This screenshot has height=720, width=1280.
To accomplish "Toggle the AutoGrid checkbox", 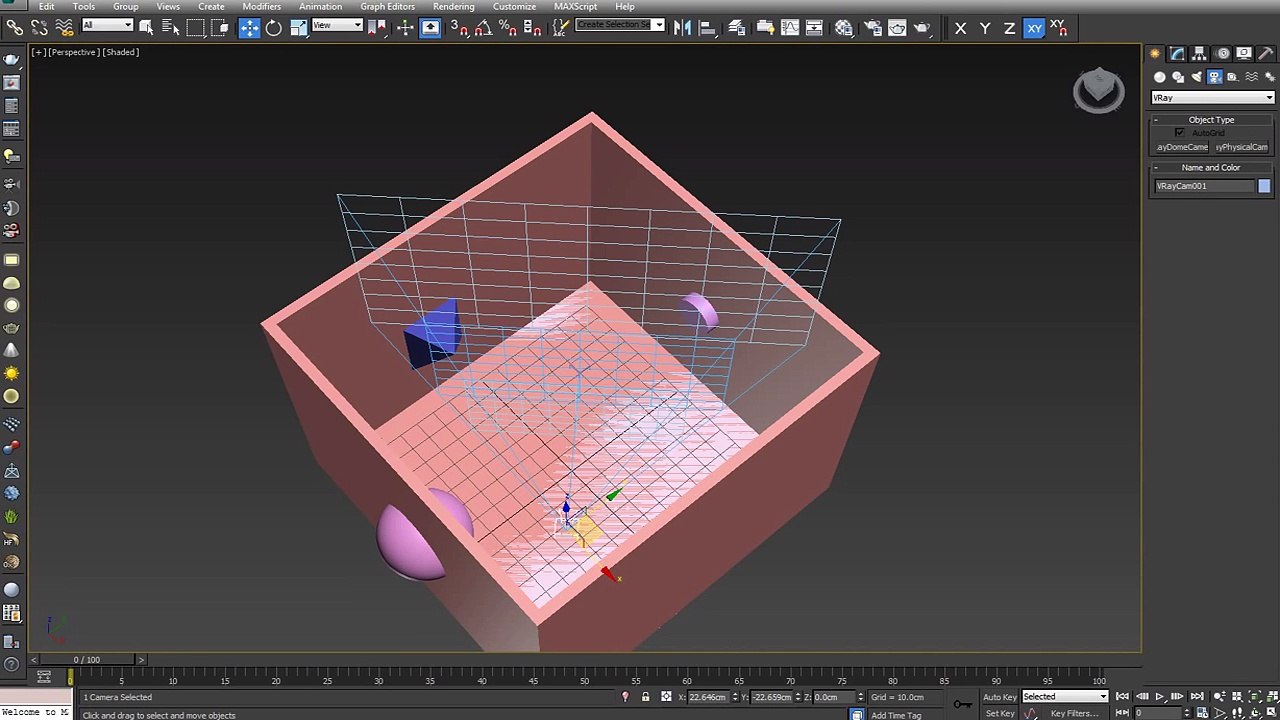I will coord(1180,133).
